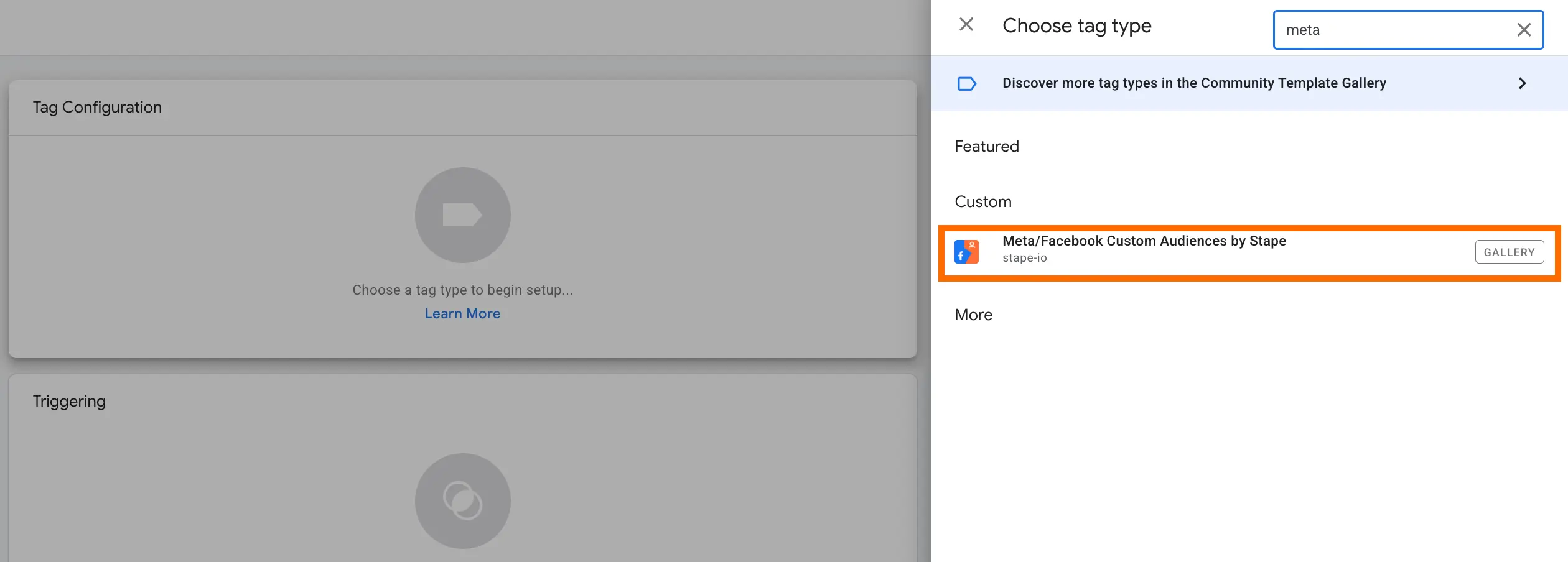Expand the Community Template Gallery chevron arrow
This screenshot has width=1568, height=562.
1522,83
